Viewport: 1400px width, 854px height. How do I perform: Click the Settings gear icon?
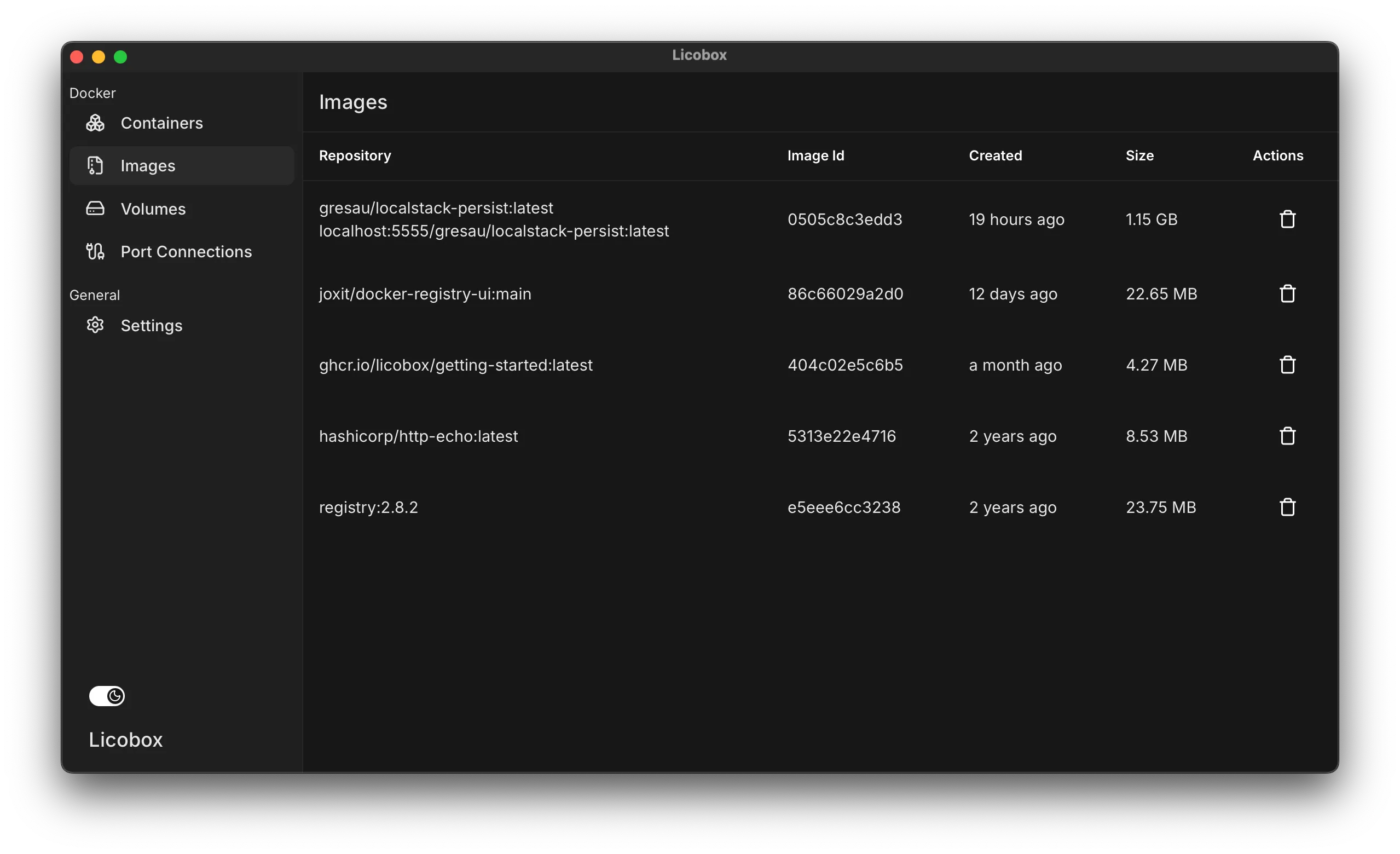(x=95, y=325)
